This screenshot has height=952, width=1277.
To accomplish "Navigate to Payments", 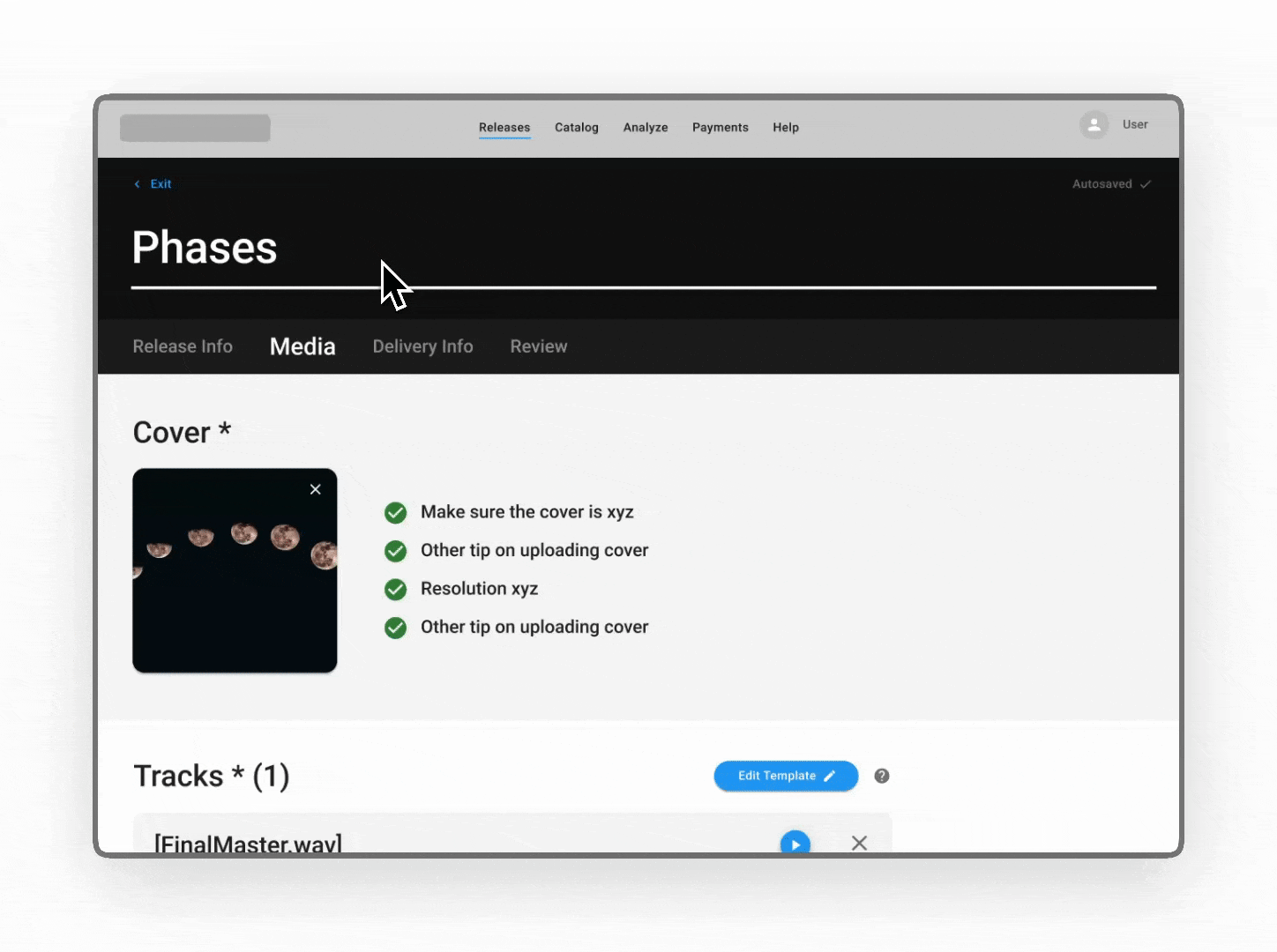I will tap(720, 128).
